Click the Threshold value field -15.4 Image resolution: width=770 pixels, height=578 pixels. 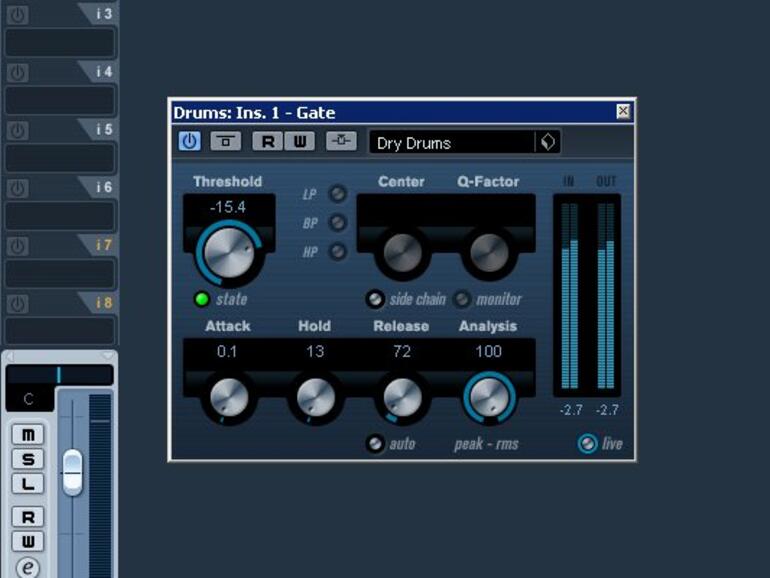pos(228,207)
